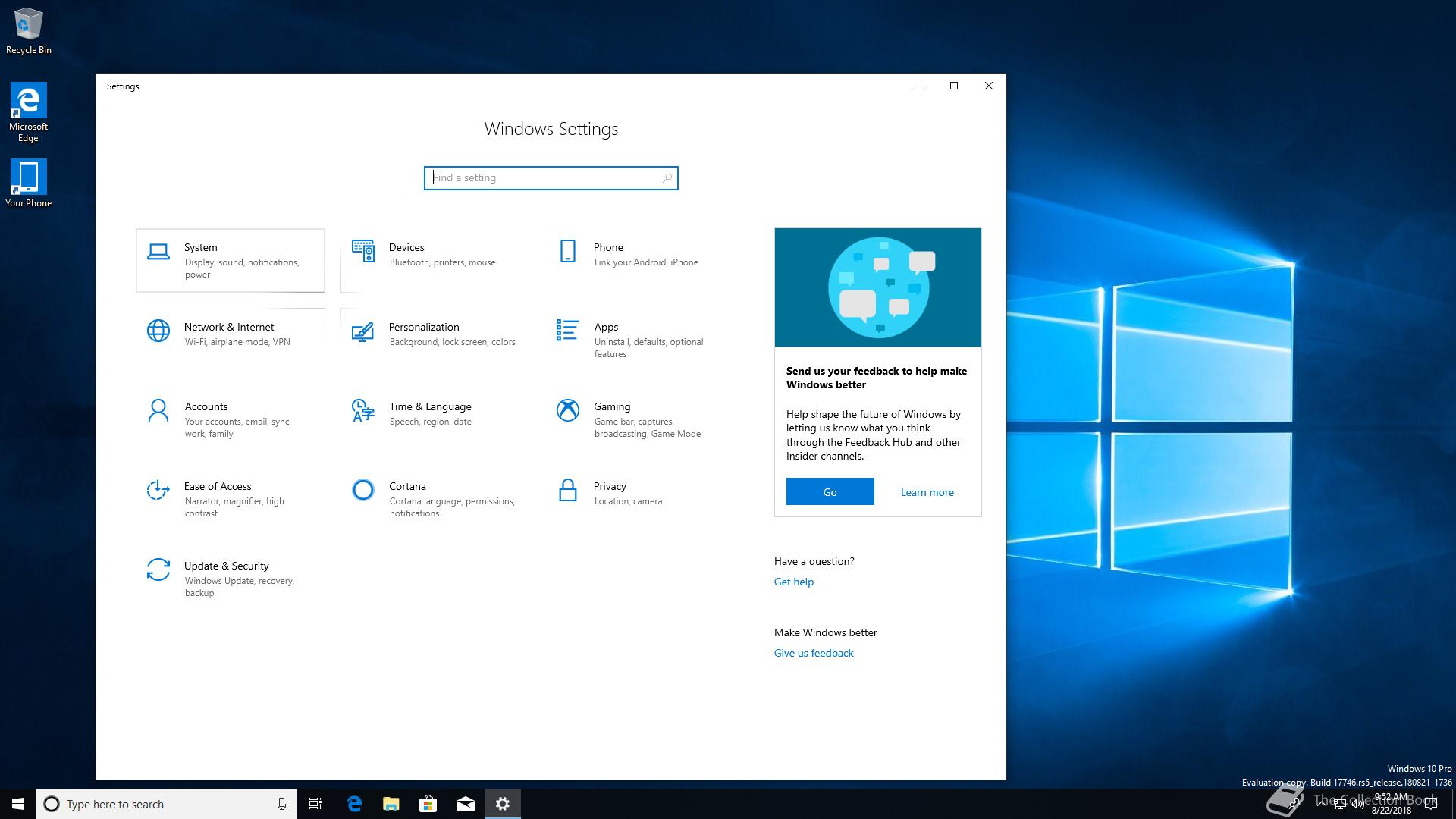Image resolution: width=1456 pixels, height=819 pixels.
Task: Click 'Speech, region, date' description
Action: tap(430, 422)
